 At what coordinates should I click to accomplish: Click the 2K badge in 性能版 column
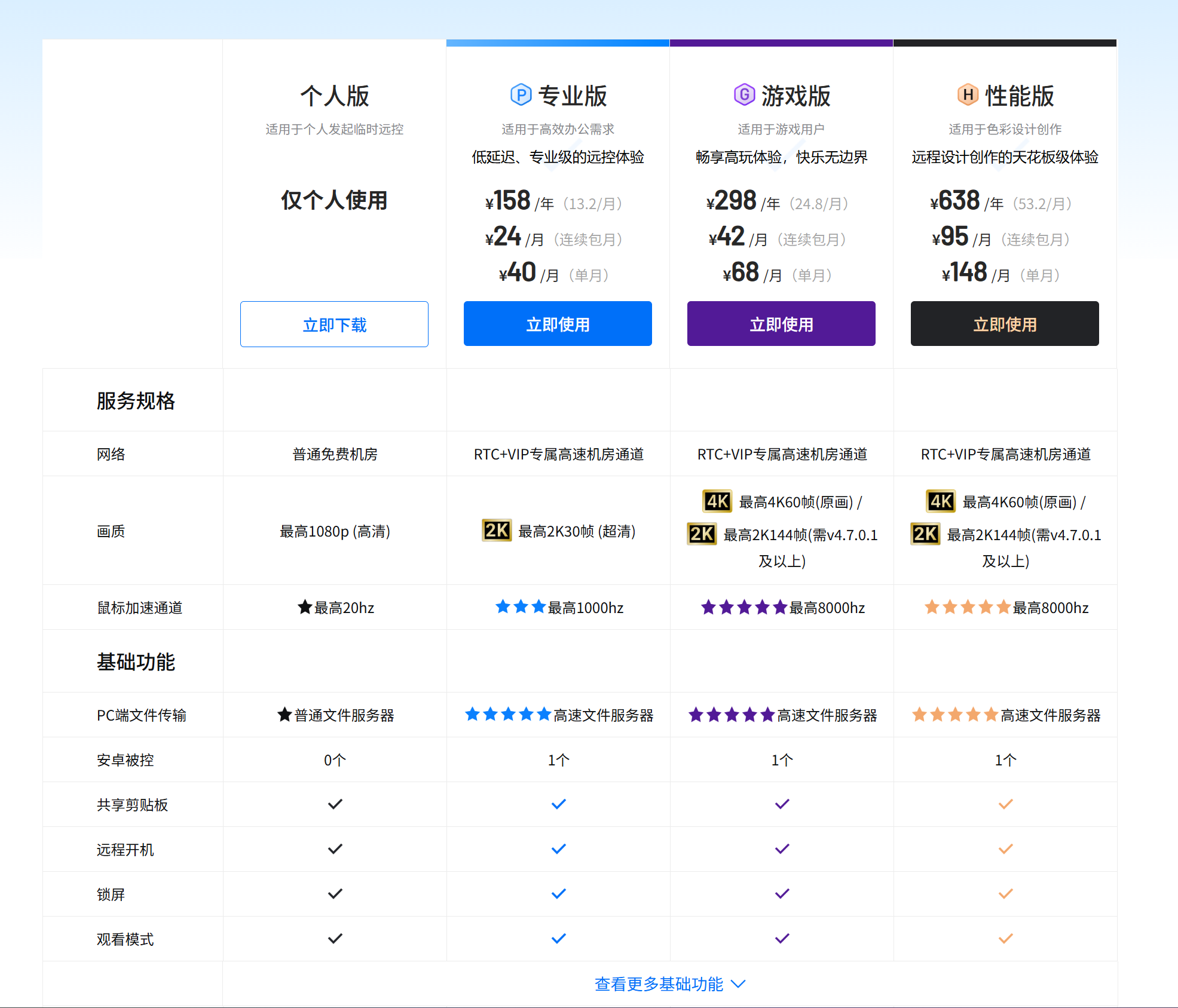click(x=925, y=534)
